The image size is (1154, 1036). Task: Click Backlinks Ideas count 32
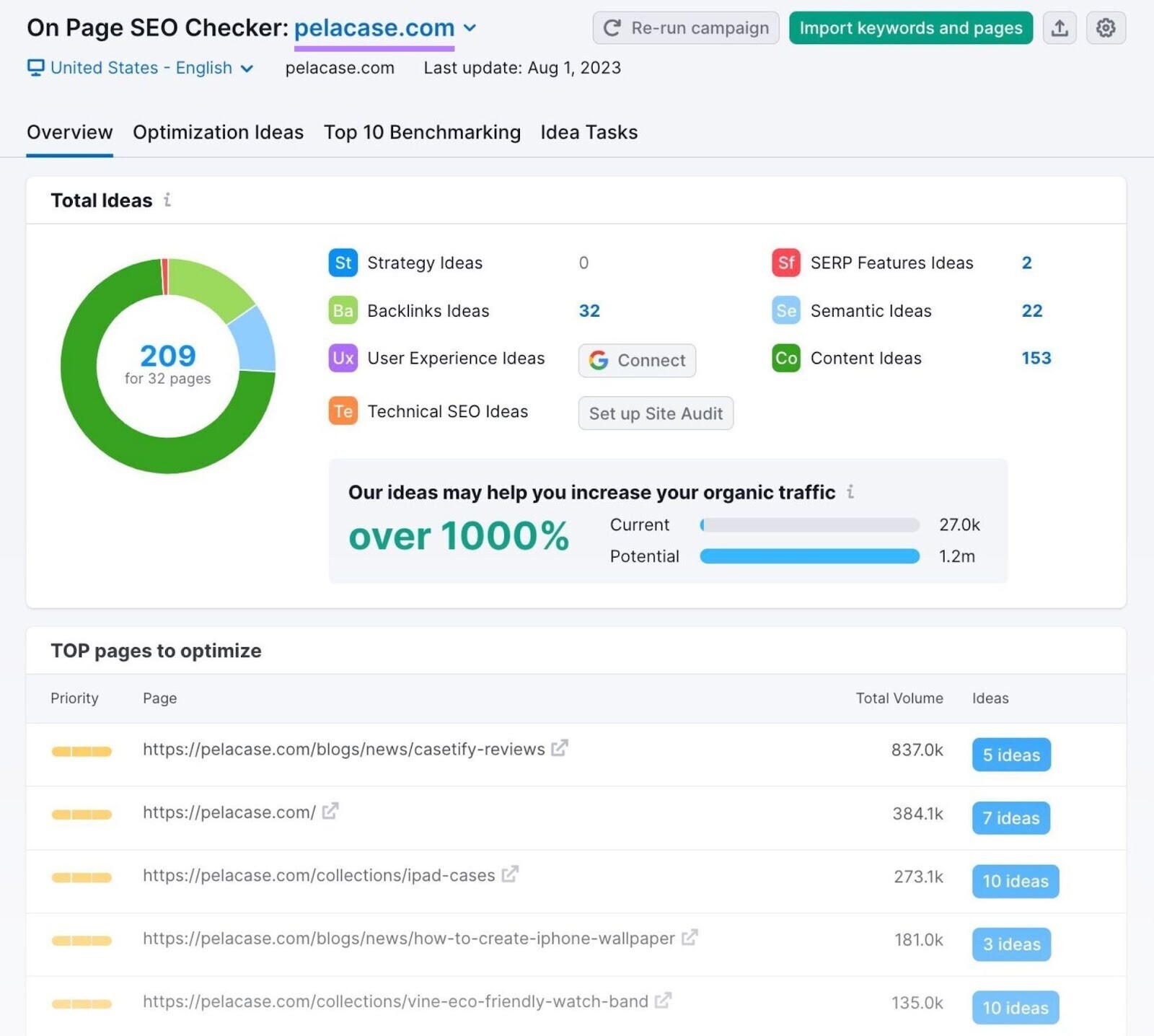pyautogui.click(x=589, y=311)
